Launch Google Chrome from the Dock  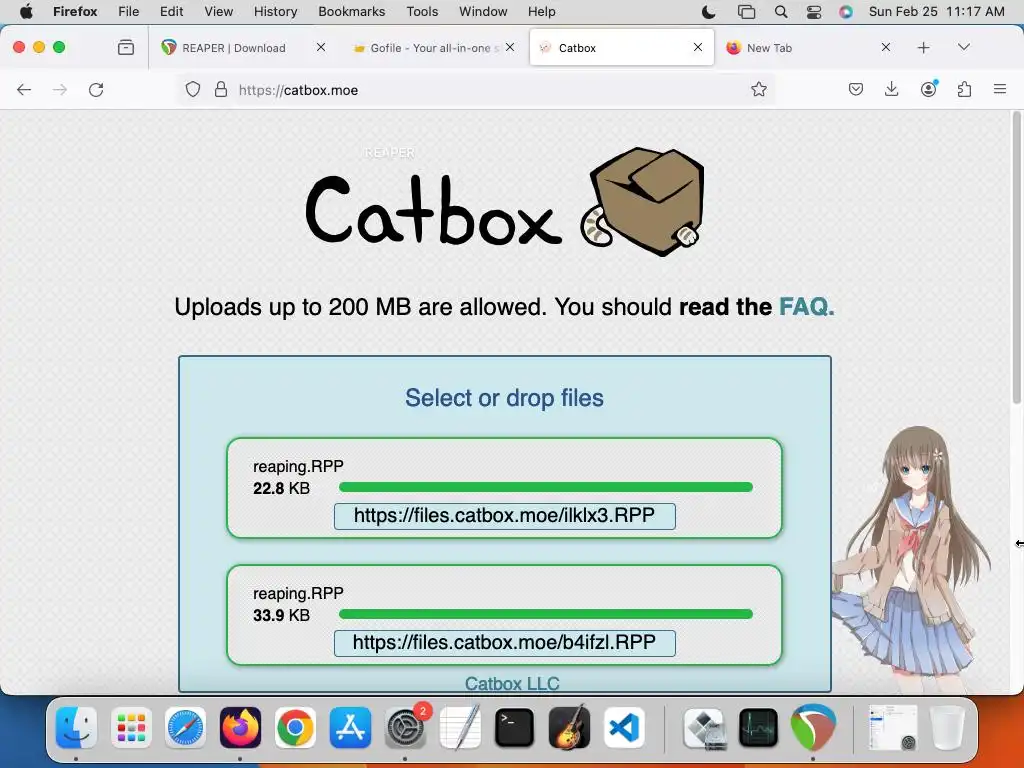[295, 727]
